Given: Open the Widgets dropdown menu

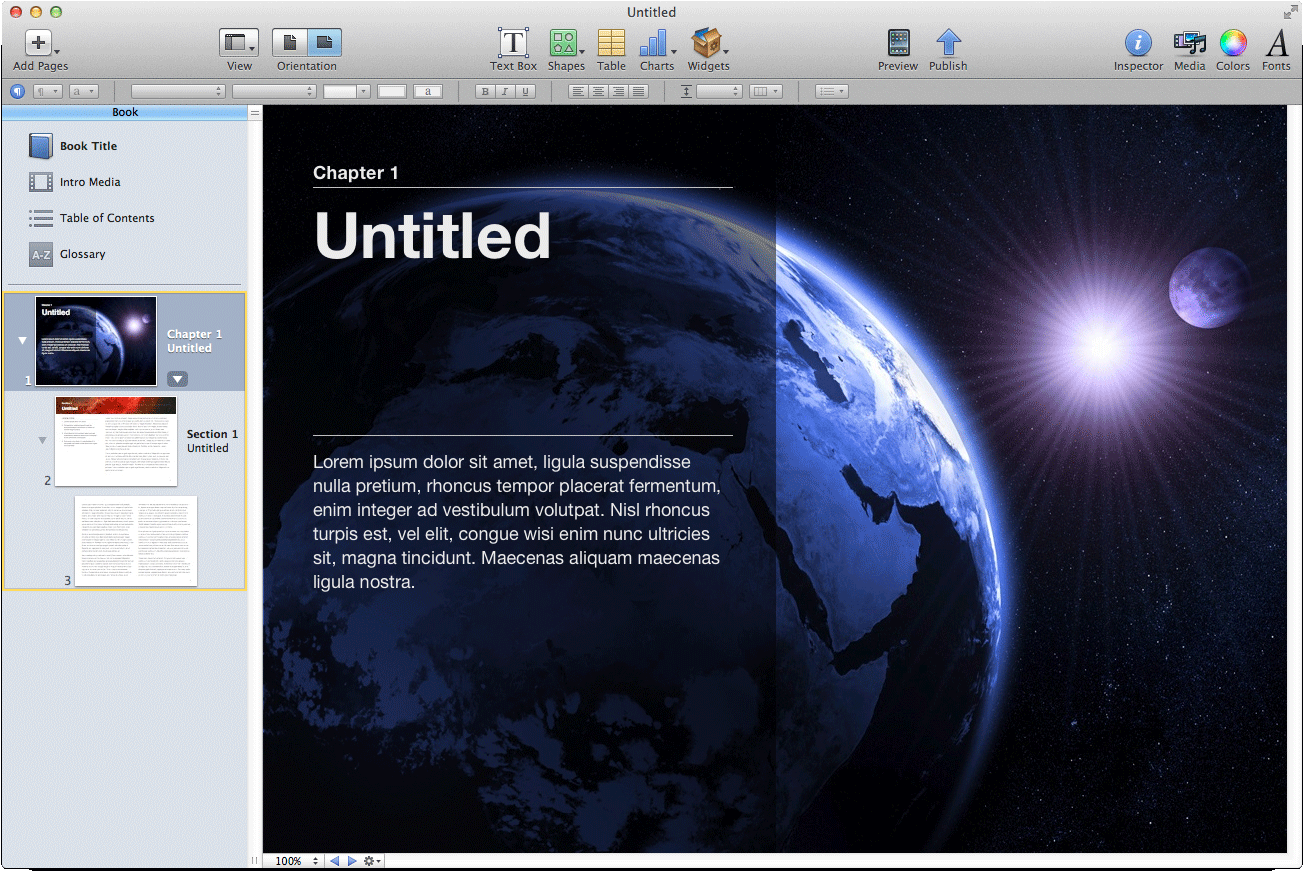Looking at the screenshot, I should pos(708,43).
